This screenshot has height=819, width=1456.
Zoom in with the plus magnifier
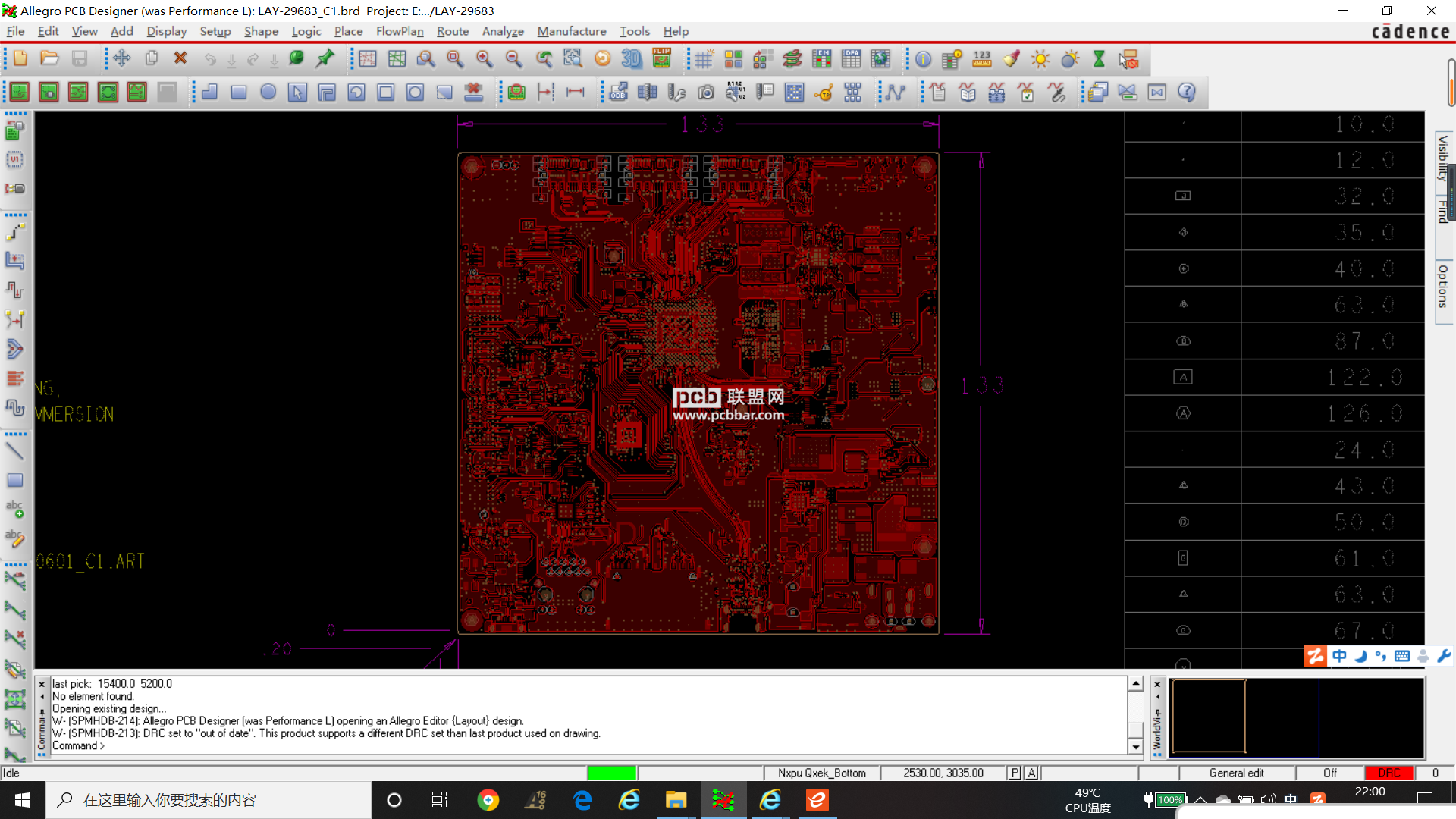tap(485, 59)
